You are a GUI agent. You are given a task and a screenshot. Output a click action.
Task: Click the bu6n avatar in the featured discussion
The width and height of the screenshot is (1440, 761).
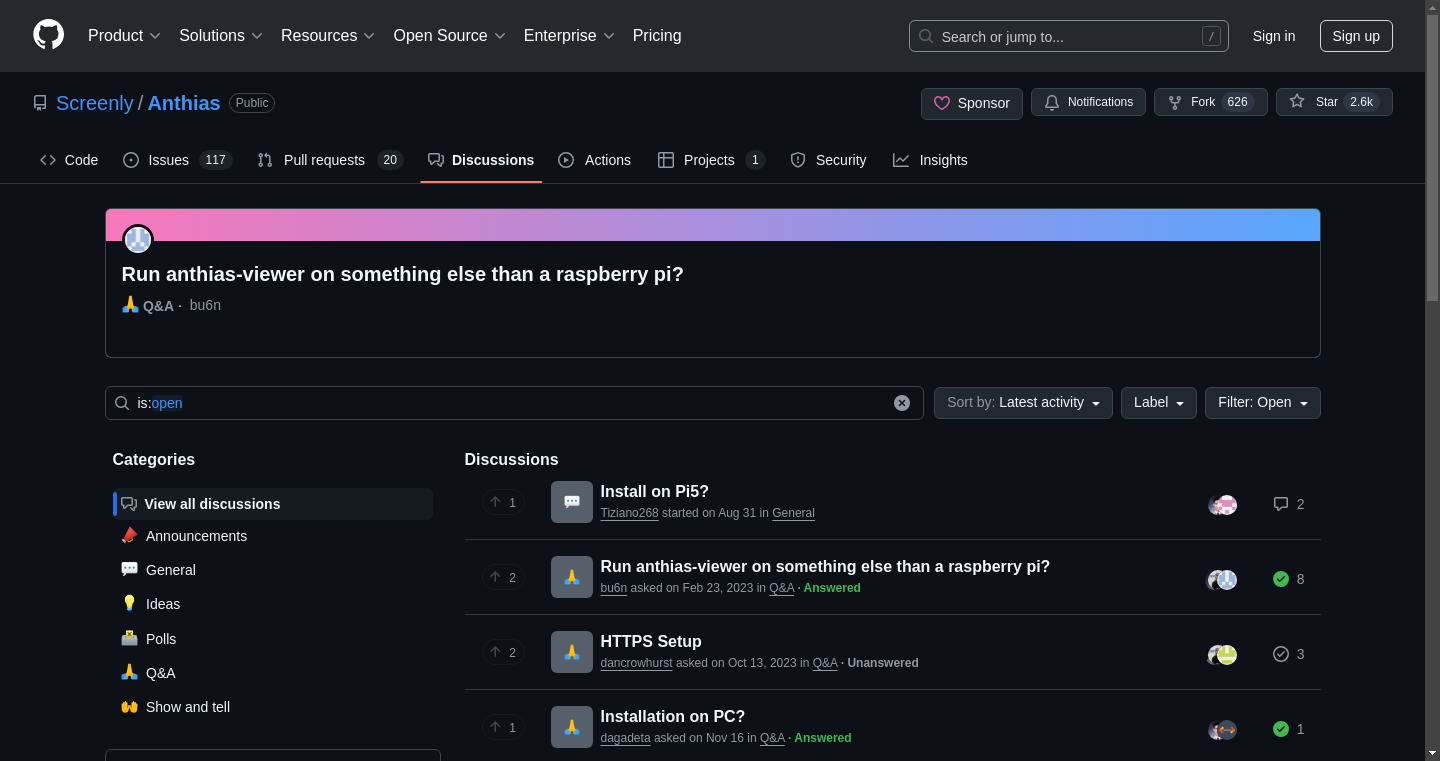pos(138,240)
